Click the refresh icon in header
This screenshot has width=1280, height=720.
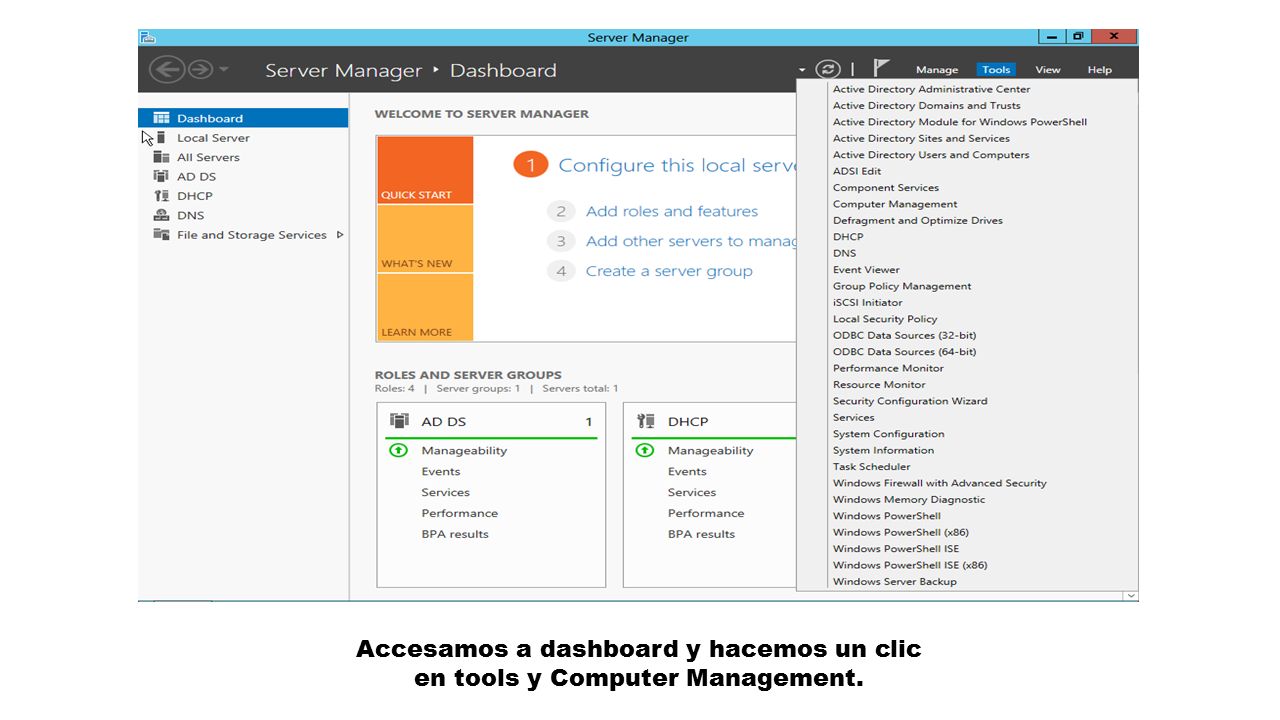point(828,69)
